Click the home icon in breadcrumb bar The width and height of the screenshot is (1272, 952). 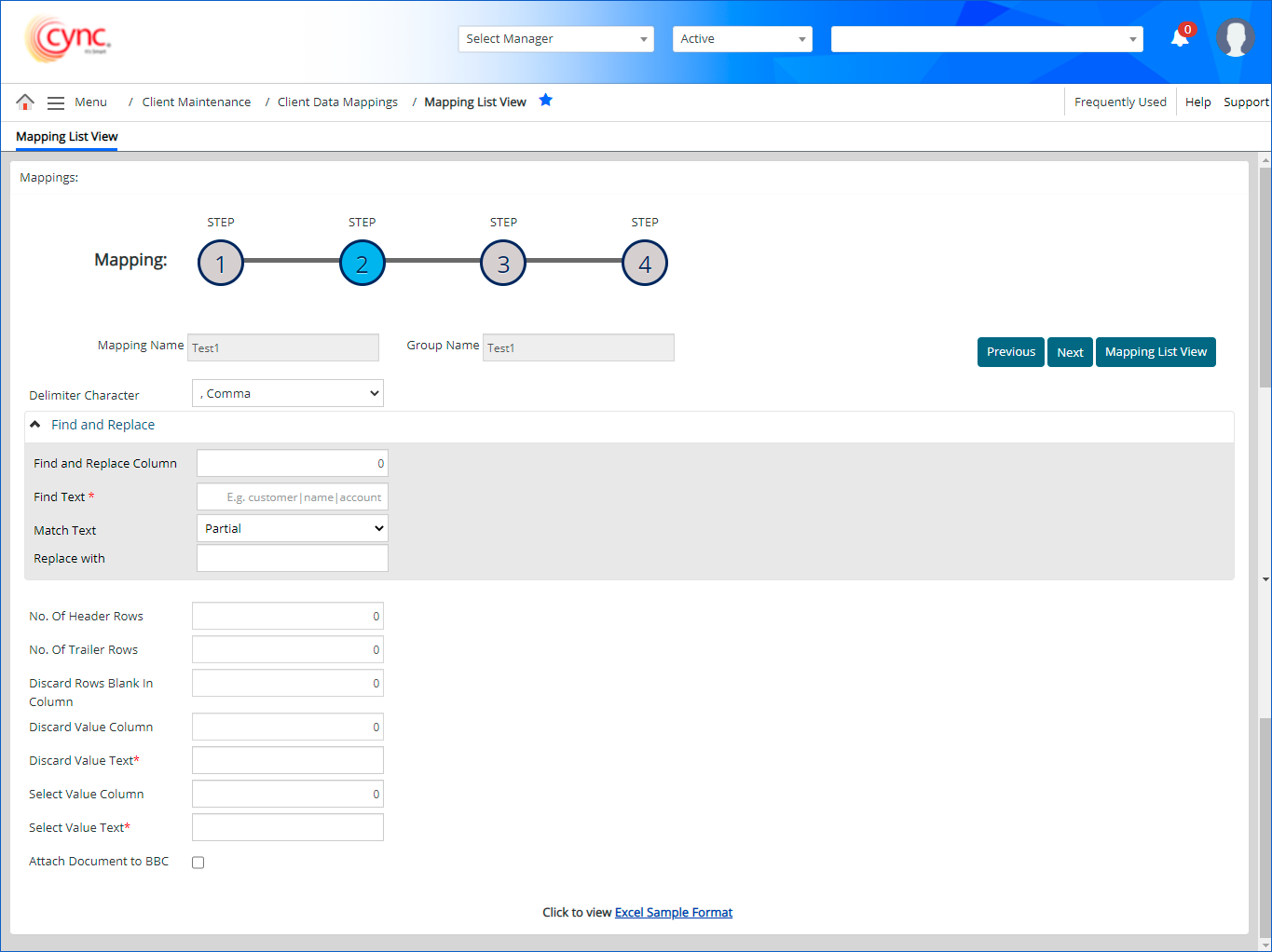coord(25,102)
